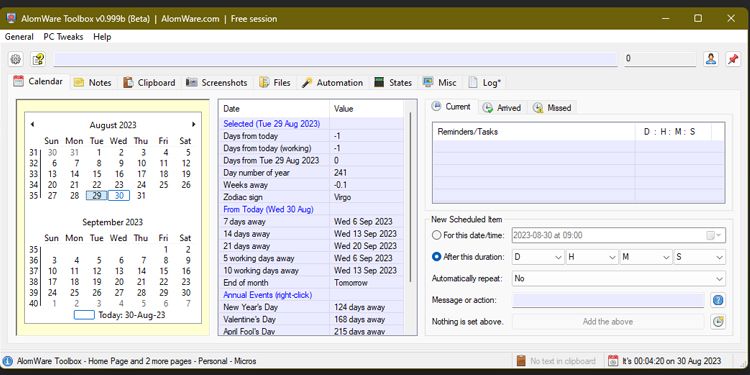Screen dimensions: 750x375
Task: Select the For this date/time radio button
Action: tap(436, 235)
